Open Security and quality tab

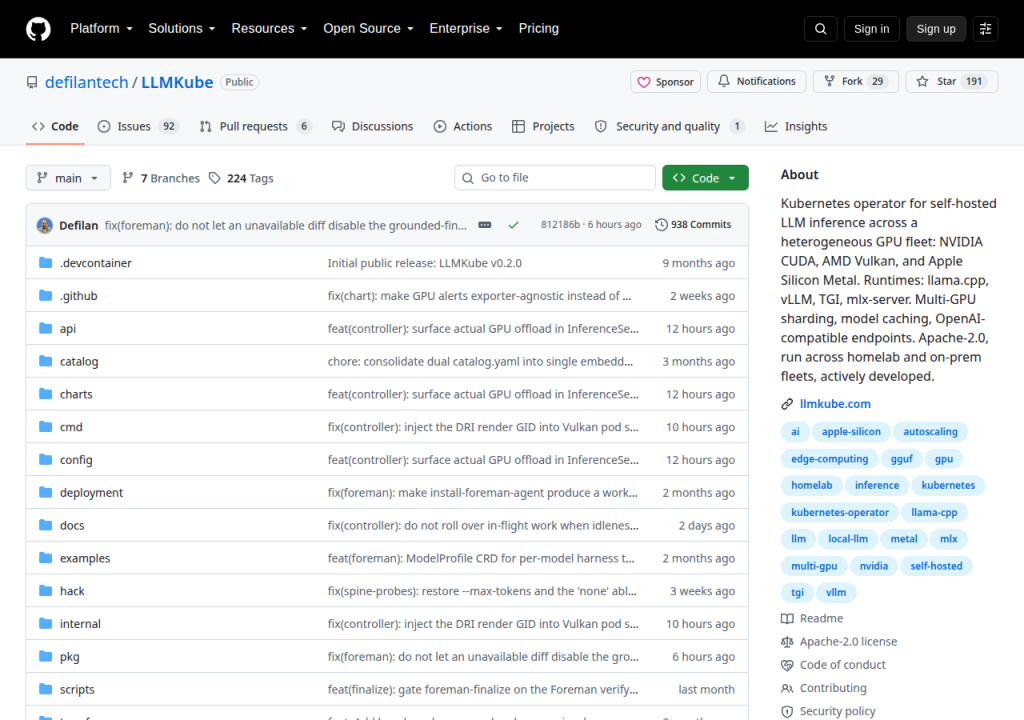[669, 126]
